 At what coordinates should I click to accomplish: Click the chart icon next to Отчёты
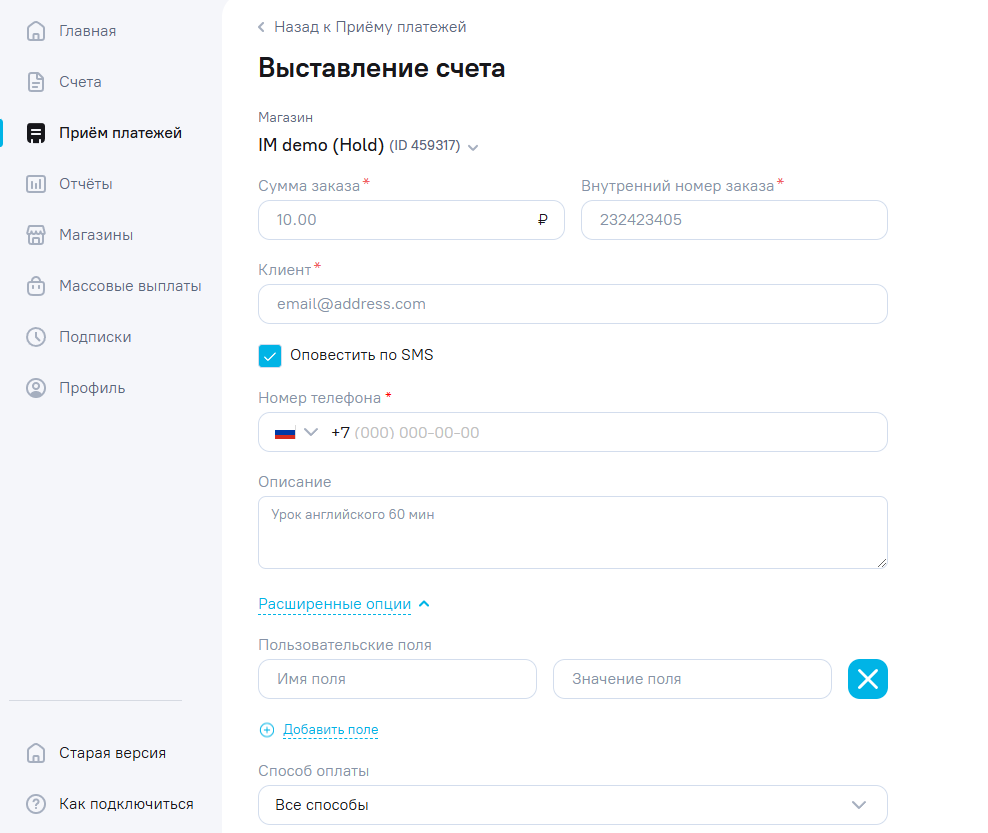36,184
